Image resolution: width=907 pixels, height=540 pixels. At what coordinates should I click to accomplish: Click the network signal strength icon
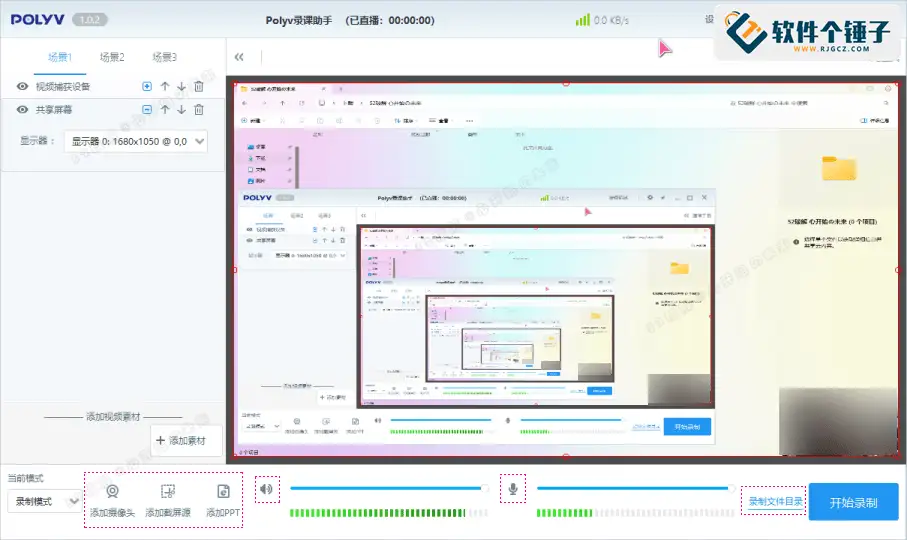(582, 20)
